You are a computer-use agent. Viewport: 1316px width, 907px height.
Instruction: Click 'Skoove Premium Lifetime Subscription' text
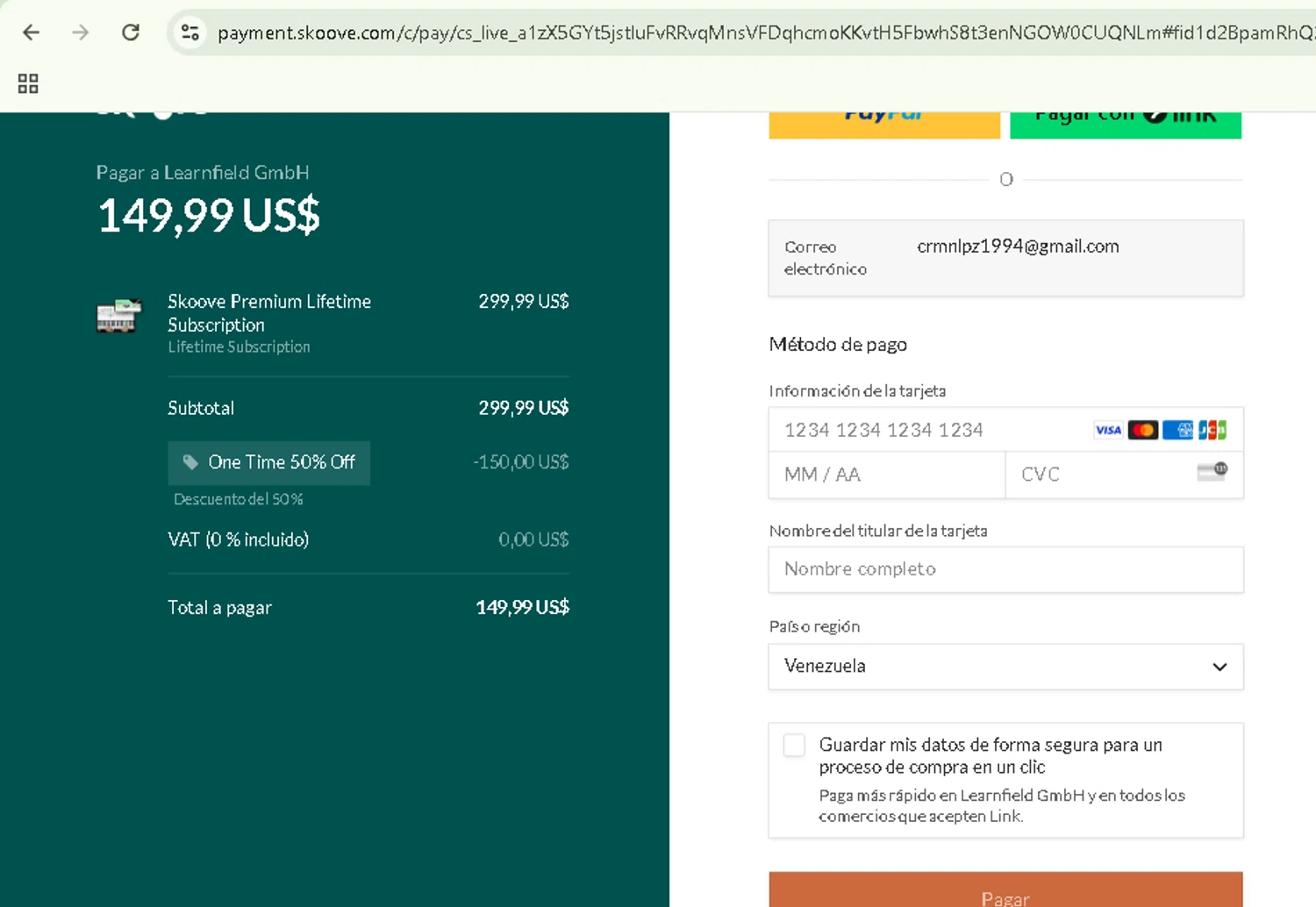click(x=269, y=313)
